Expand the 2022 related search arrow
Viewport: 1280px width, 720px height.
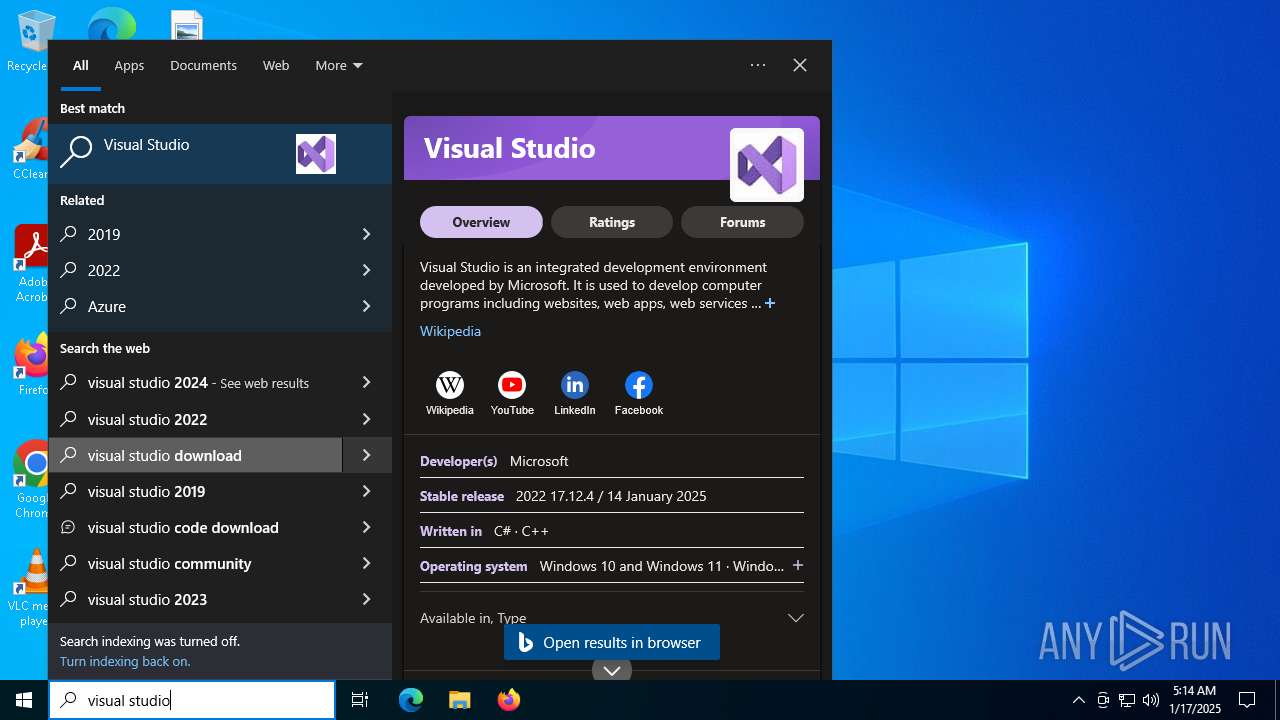tap(366, 270)
